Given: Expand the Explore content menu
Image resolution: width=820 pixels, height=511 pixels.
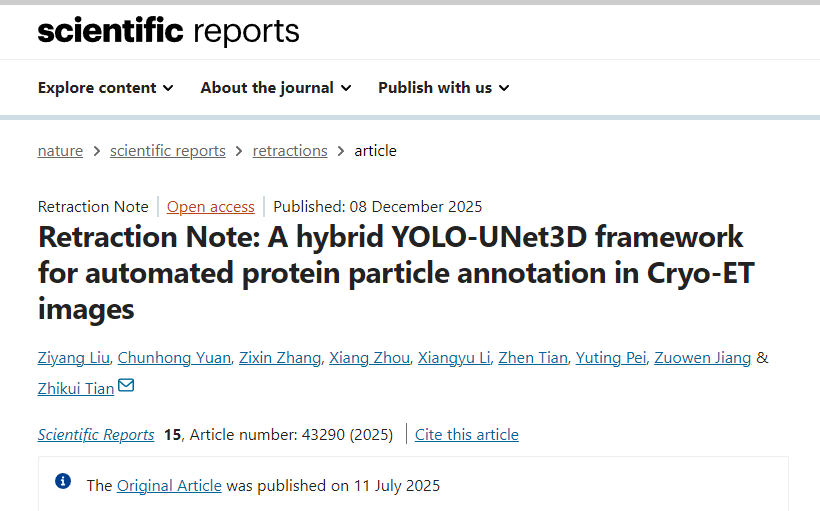Looking at the screenshot, I should pyautogui.click(x=105, y=88).
